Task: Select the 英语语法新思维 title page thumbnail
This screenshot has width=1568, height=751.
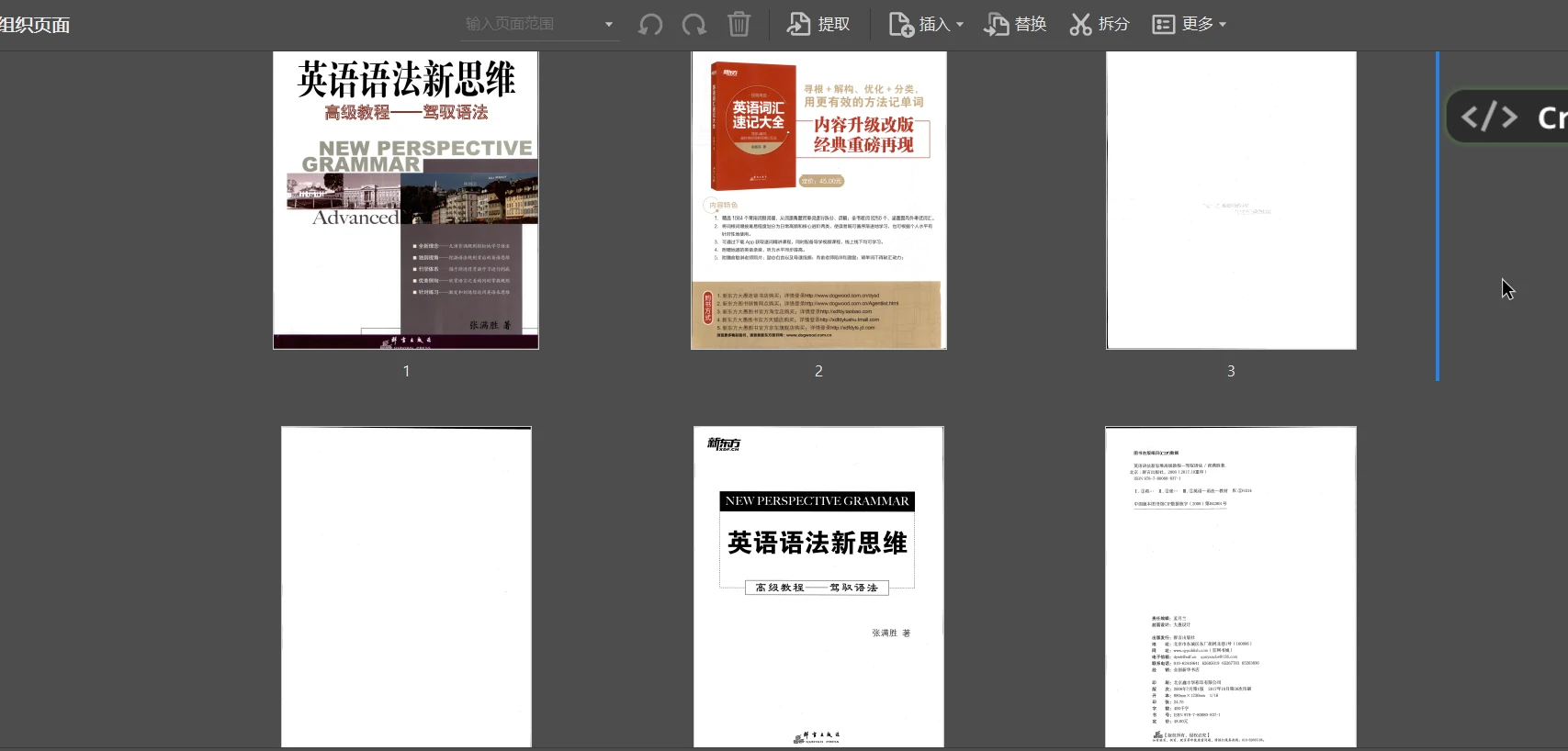Action: [818, 587]
